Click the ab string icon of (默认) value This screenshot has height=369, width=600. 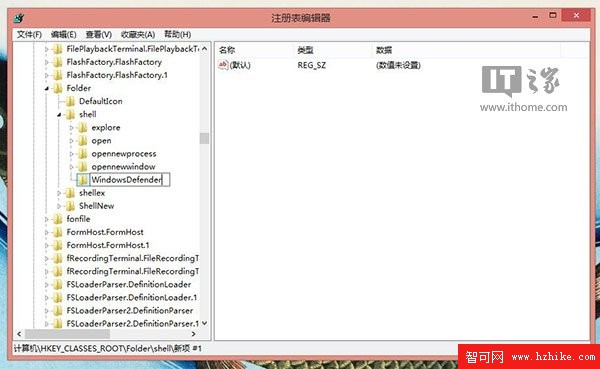point(223,65)
